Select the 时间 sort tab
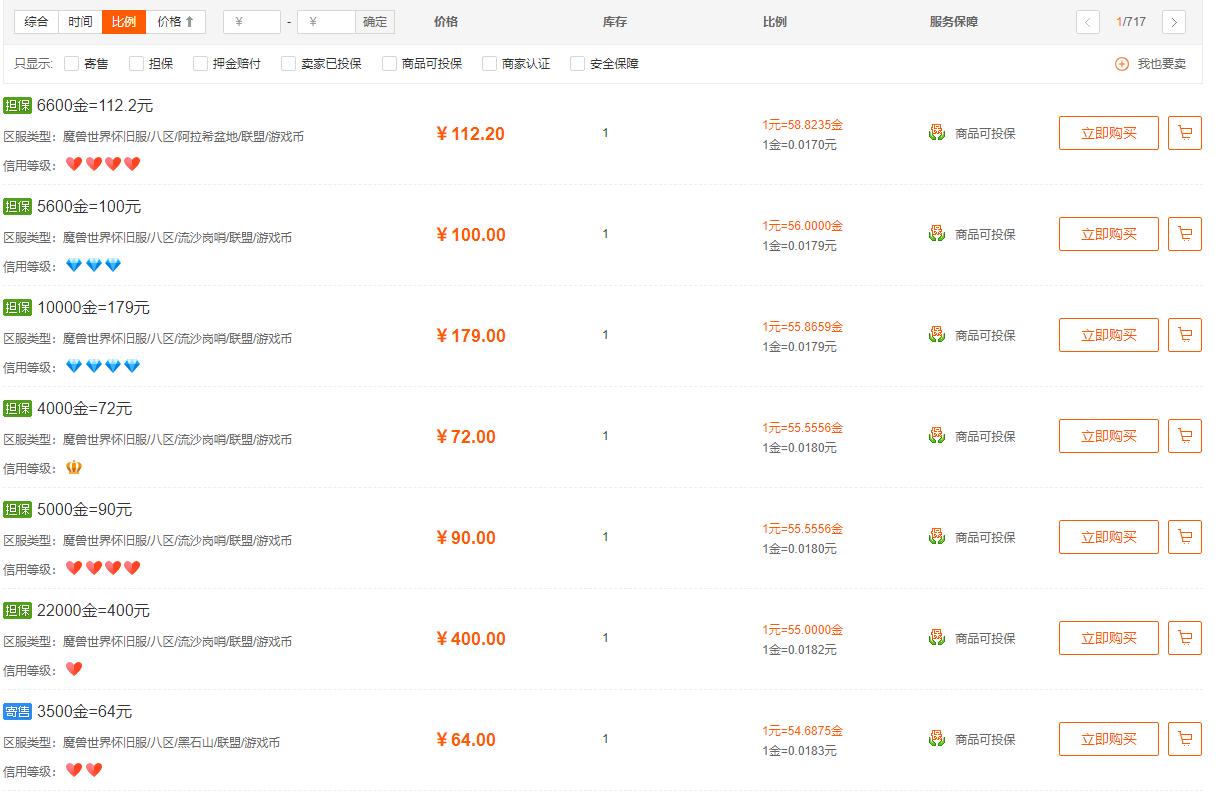 coord(80,22)
